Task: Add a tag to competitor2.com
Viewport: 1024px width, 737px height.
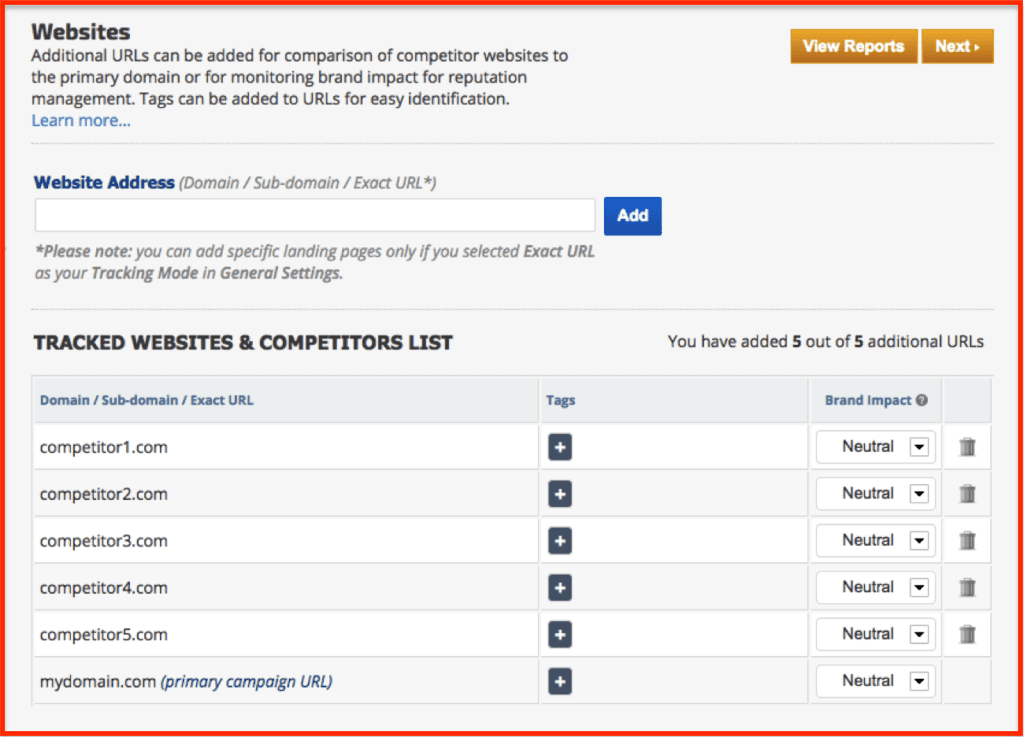Action: click(559, 493)
